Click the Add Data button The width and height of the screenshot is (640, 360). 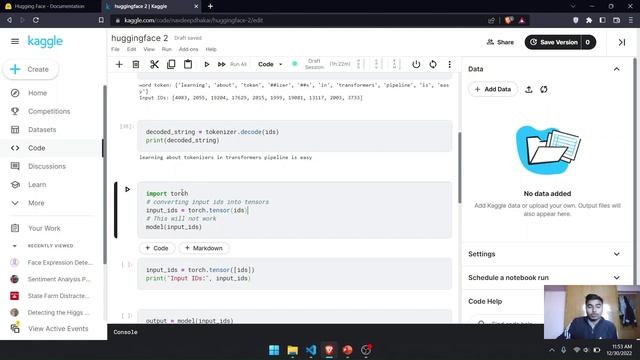[493, 89]
